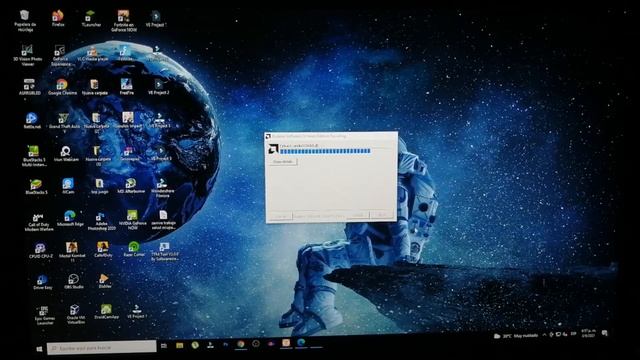
Task: Select the Battle.net desktop shortcut
Action: pos(32,121)
